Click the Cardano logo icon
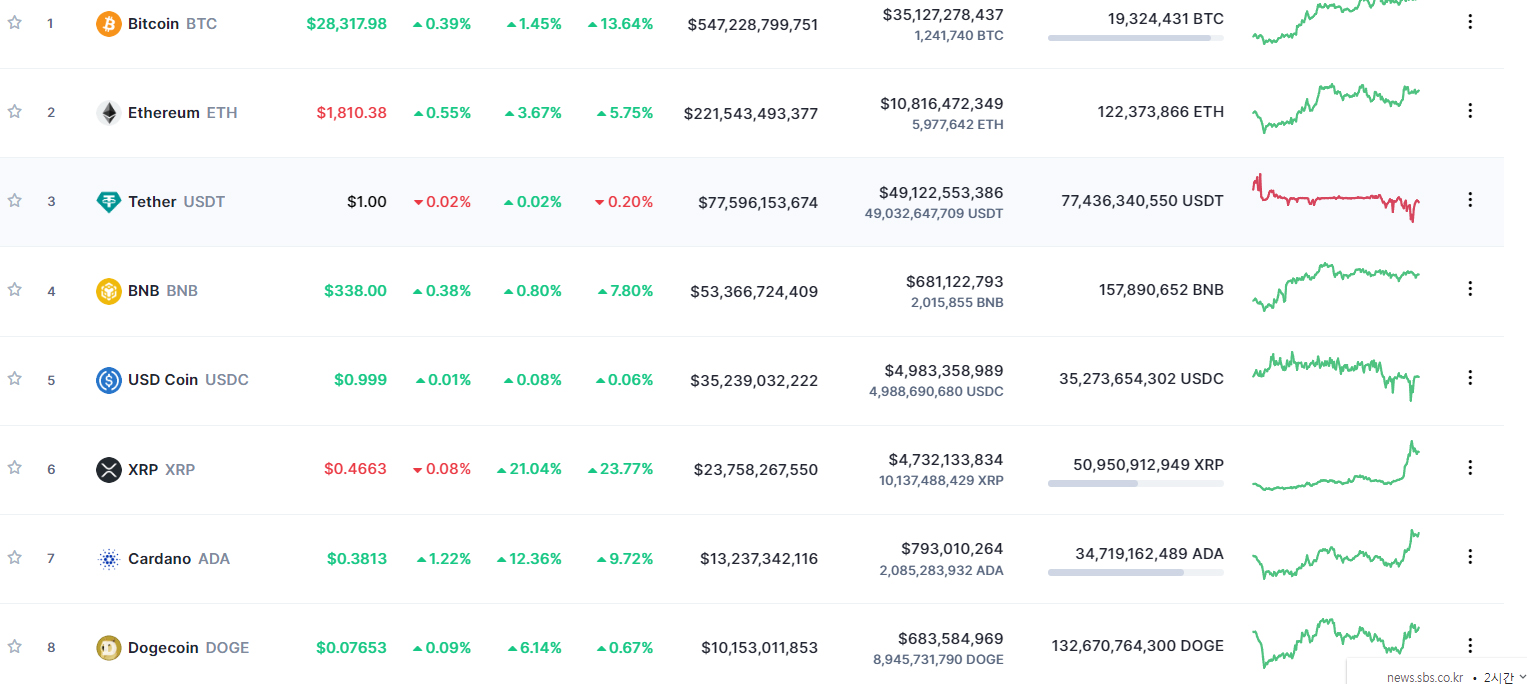Image resolution: width=1527 pixels, height=684 pixels. pos(109,559)
